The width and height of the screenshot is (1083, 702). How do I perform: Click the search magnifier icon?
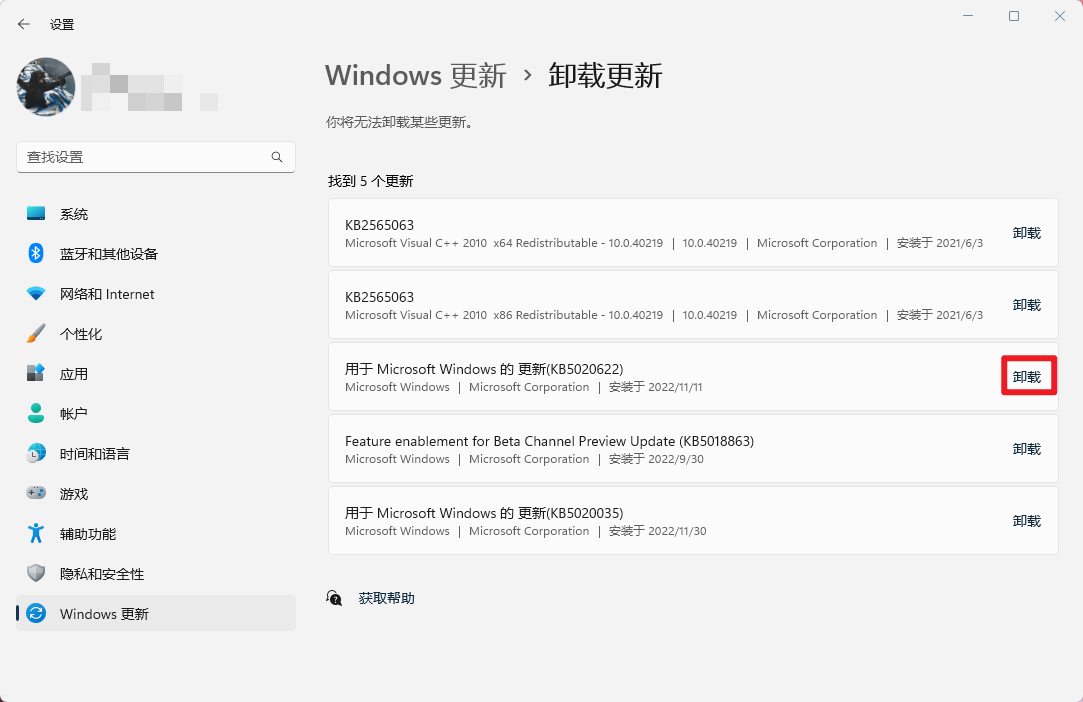pos(277,157)
